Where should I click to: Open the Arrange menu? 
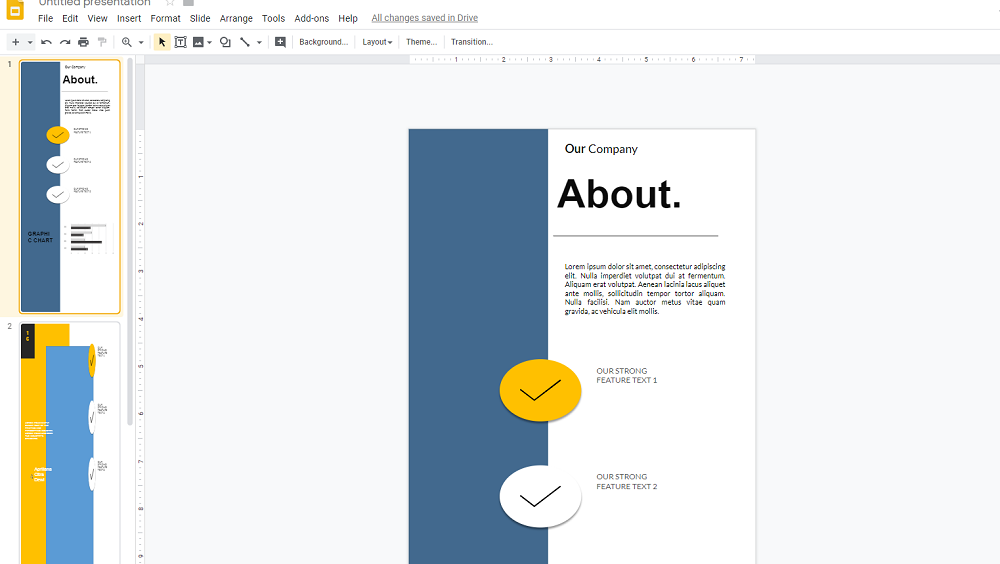click(236, 18)
